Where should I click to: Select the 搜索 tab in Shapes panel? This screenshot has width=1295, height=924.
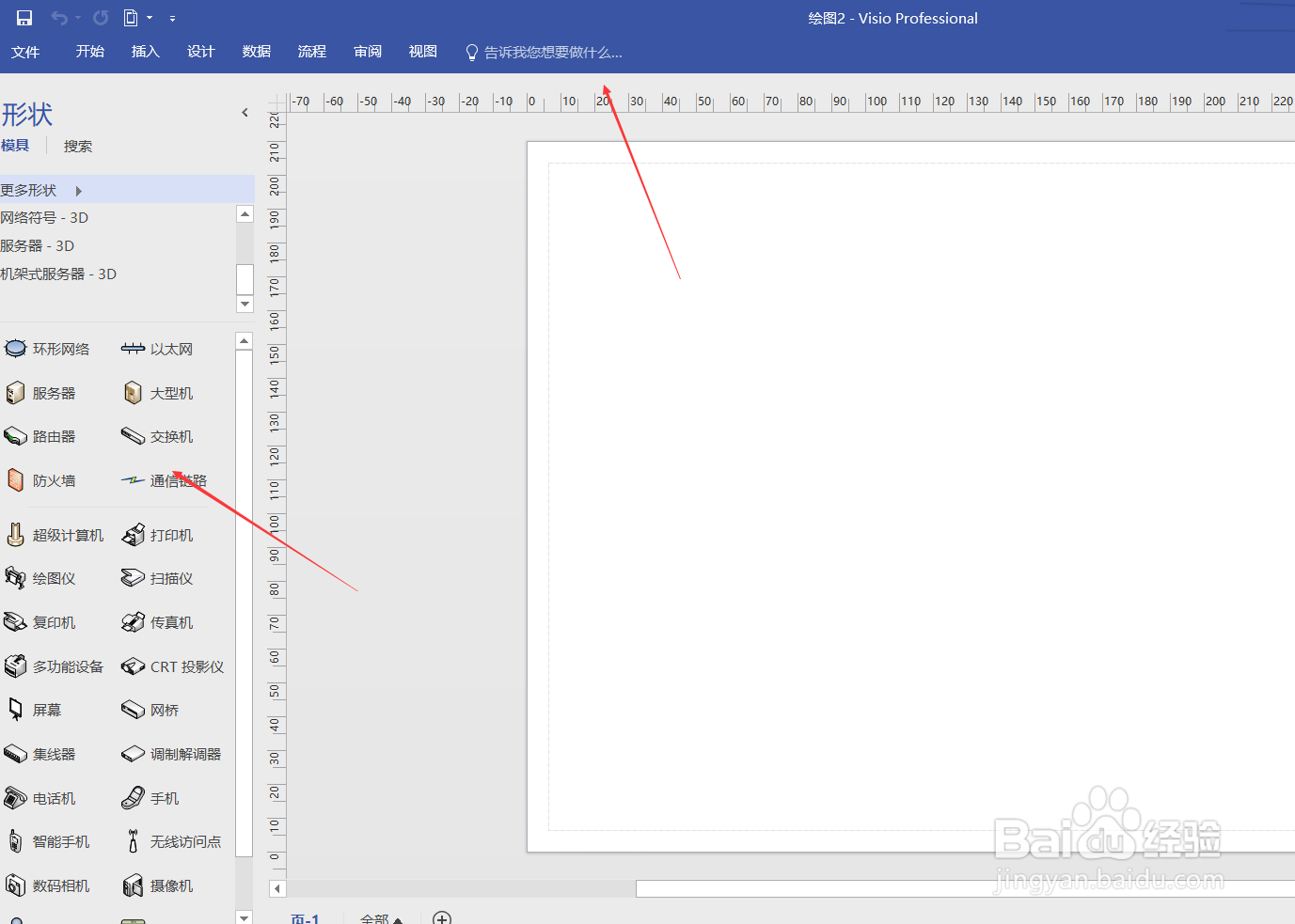point(78,147)
